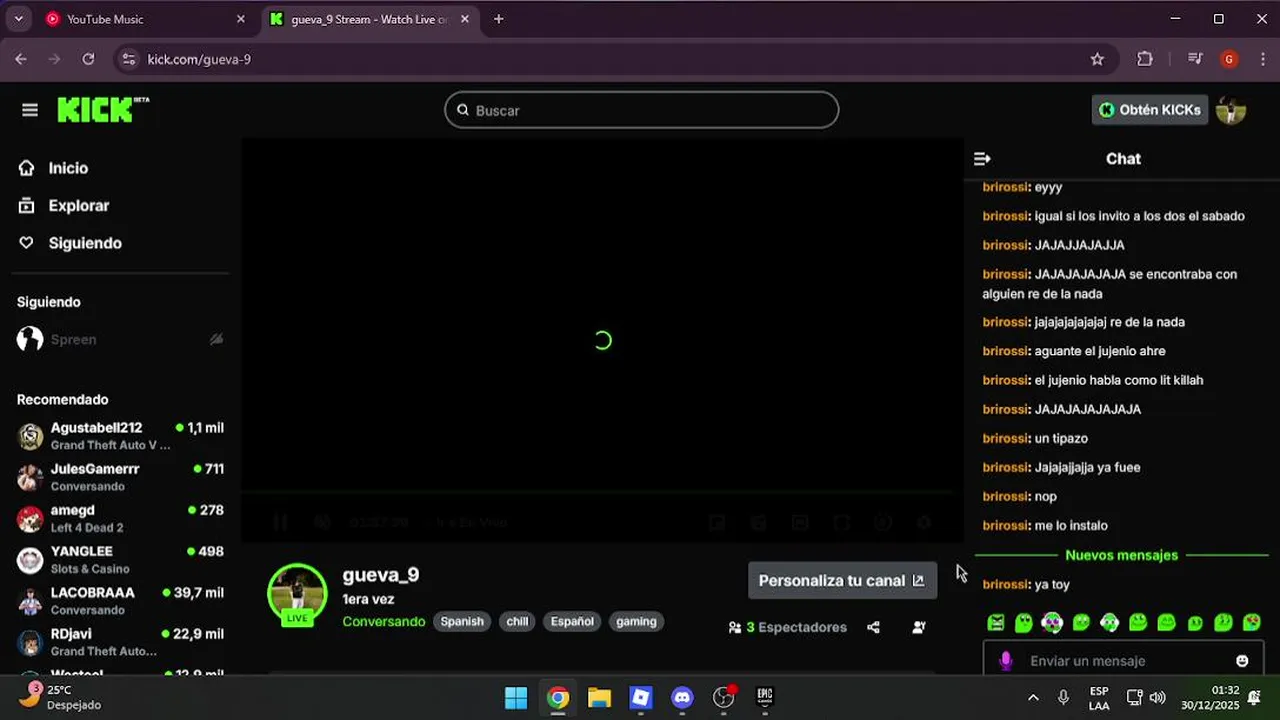Viewport: 1280px width, 720px height.
Task: Show hidden system tray icons
Action: (x=1033, y=697)
